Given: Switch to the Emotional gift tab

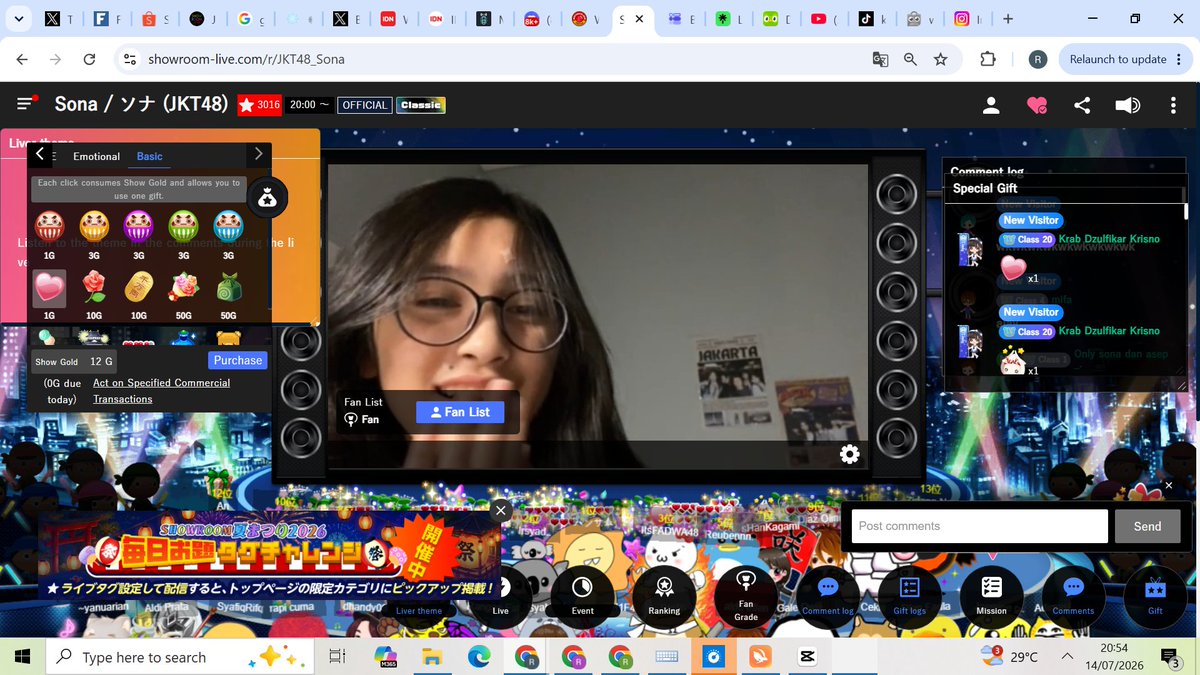Looking at the screenshot, I should tap(97, 156).
